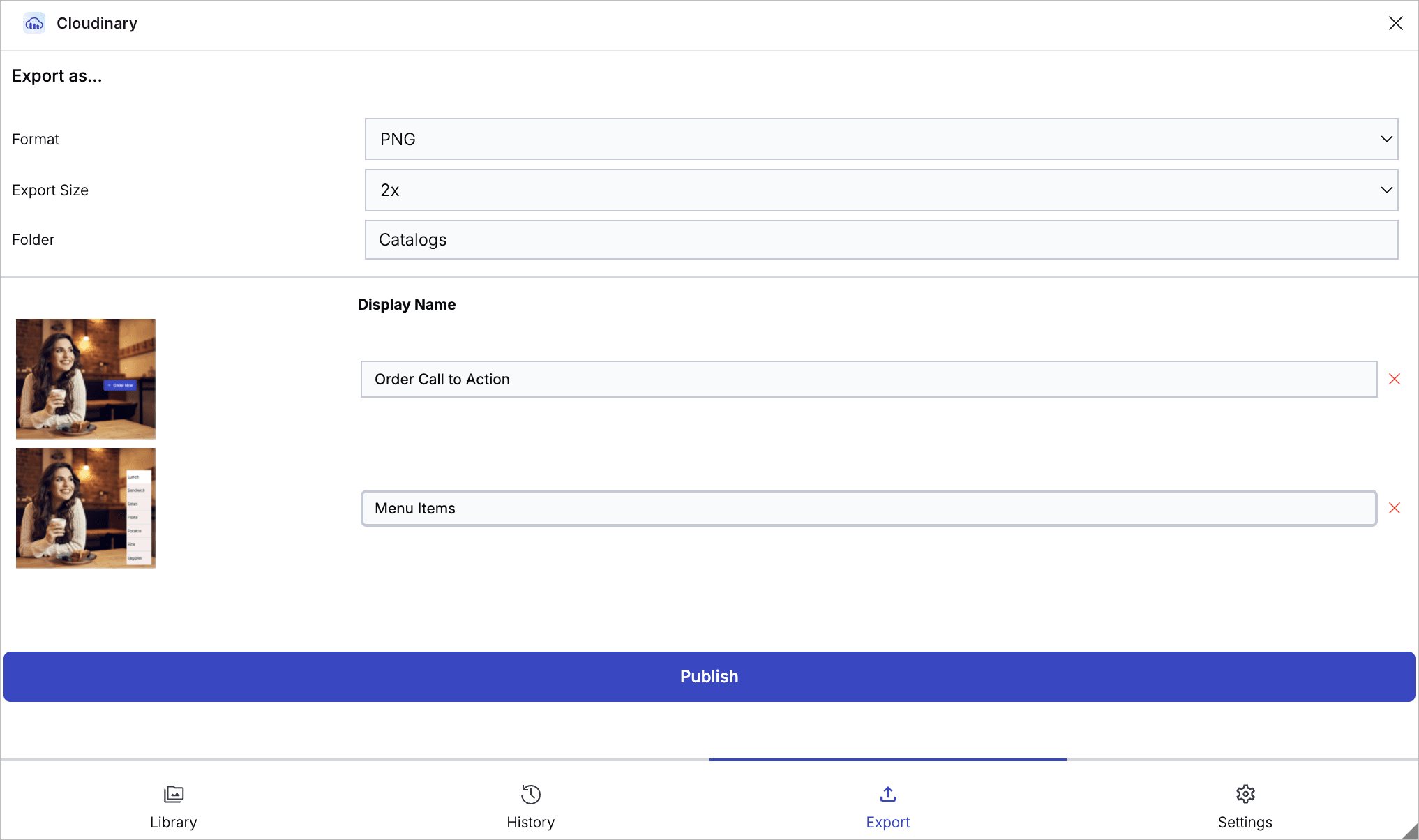The width and height of the screenshot is (1419, 840).
Task: Switch to the Library tab
Action: [174, 822]
